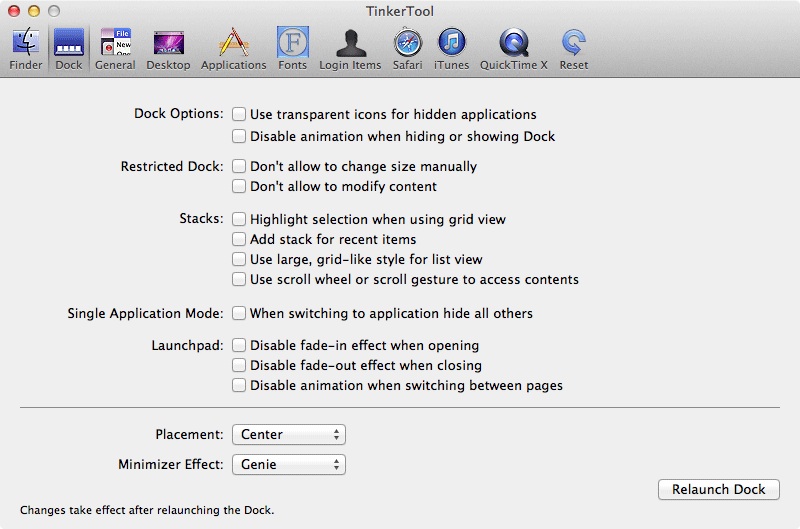The image size is (800, 529).
Task: Click the 'Changes take effect after relaunching the Dock.' text
Action: [x=147, y=510]
